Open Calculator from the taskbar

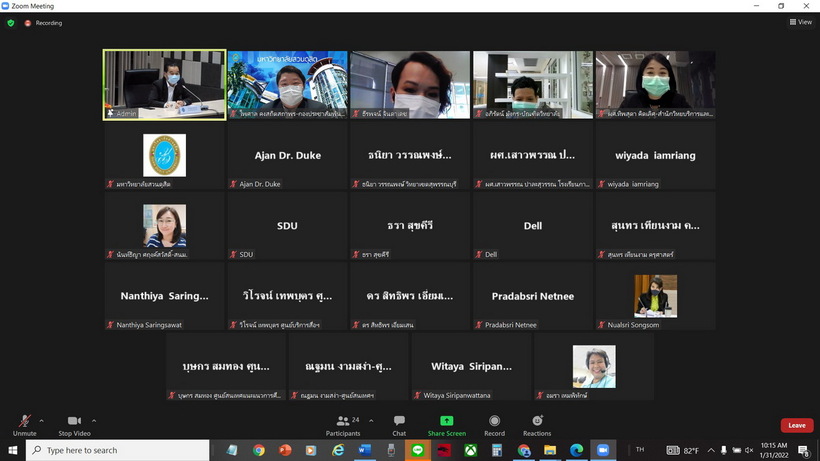click(497, 450)
